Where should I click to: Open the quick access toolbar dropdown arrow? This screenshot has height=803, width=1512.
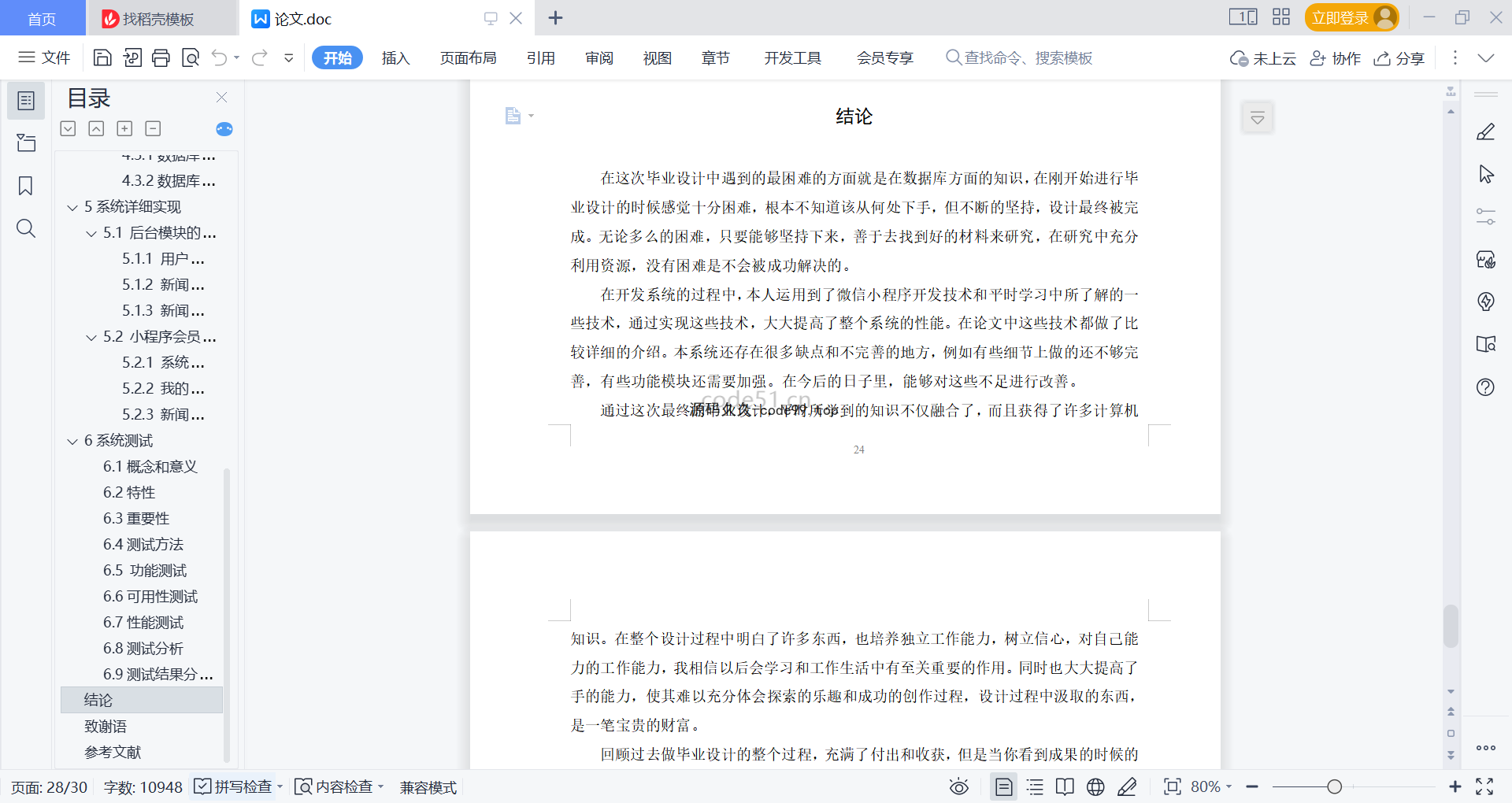pos(289,57)
